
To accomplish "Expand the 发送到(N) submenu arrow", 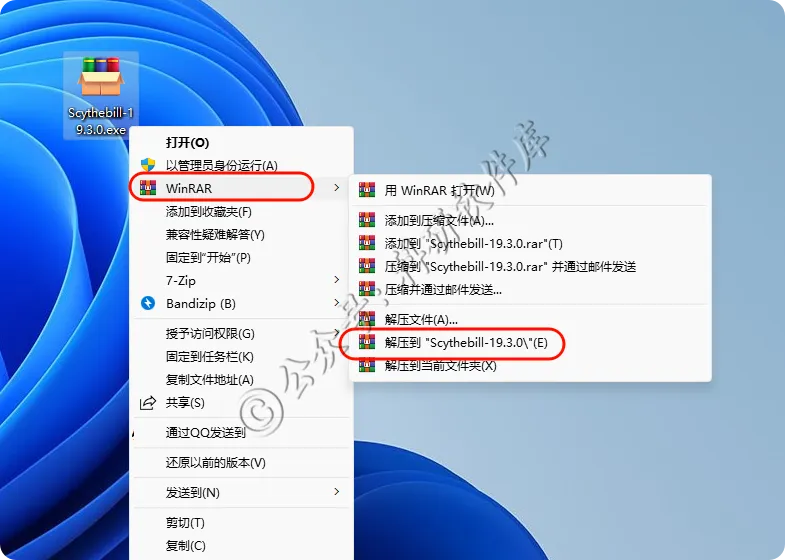I will click(x=336, y=492).
